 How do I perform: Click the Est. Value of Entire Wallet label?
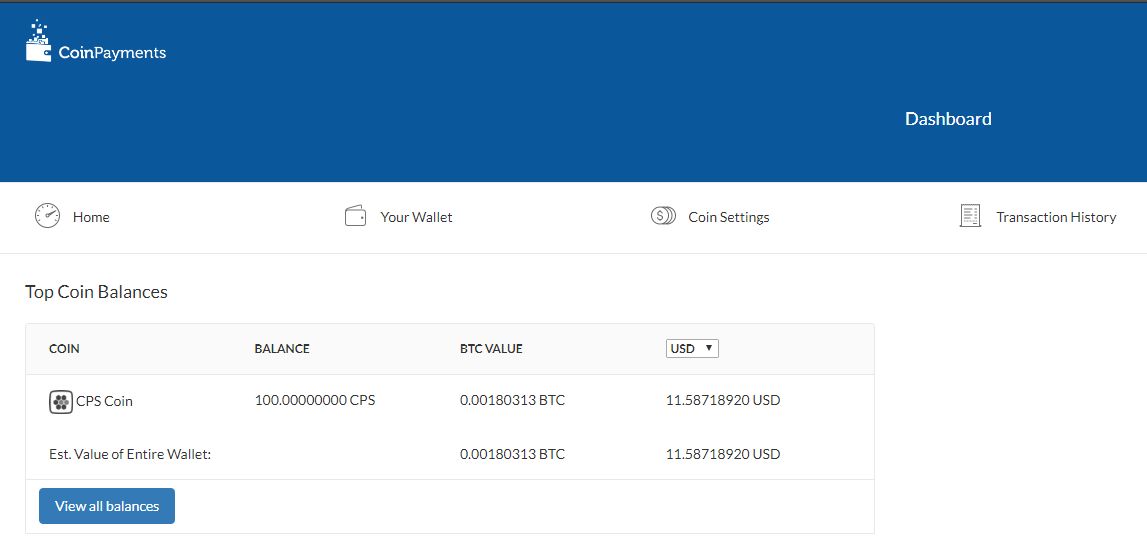(x=130, y=454)
